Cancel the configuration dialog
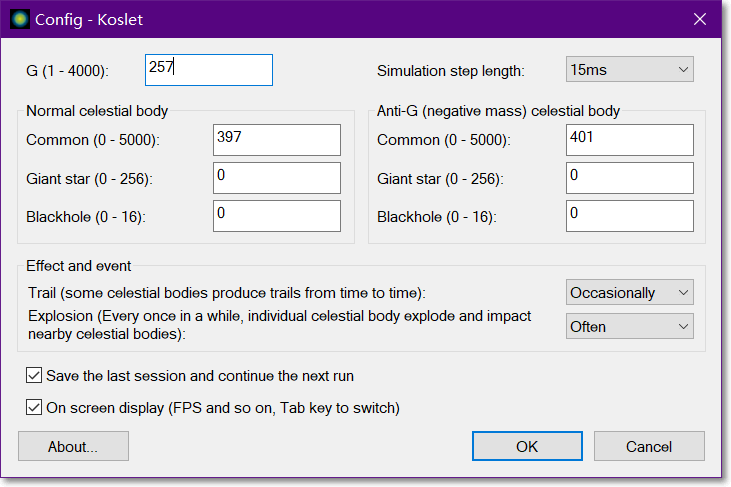731x487 pixels. (x=649, y=446)
